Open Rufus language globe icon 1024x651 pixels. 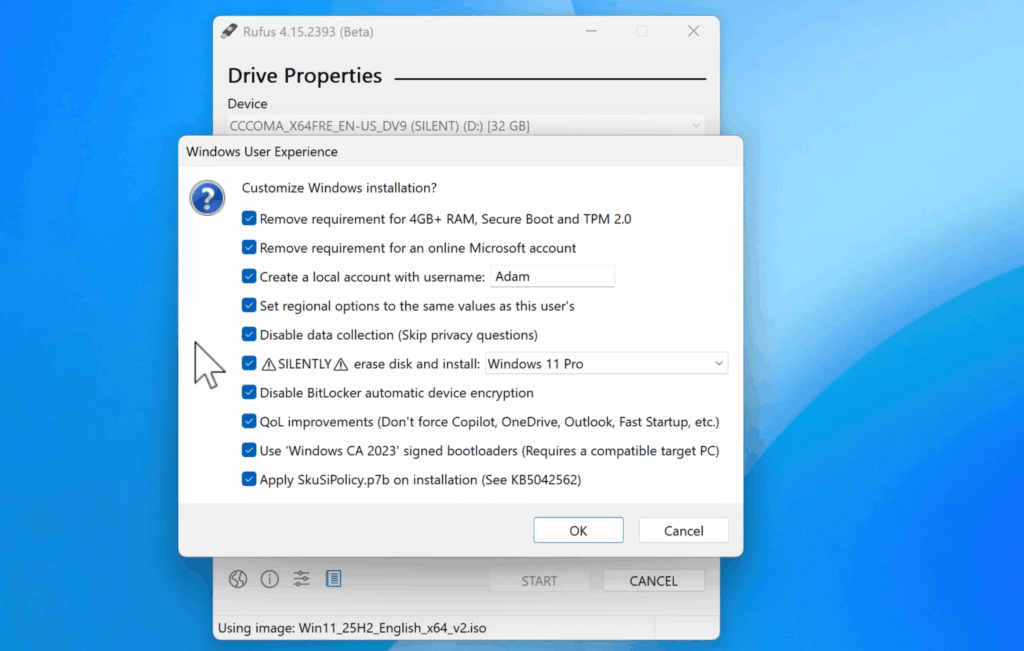238,579
